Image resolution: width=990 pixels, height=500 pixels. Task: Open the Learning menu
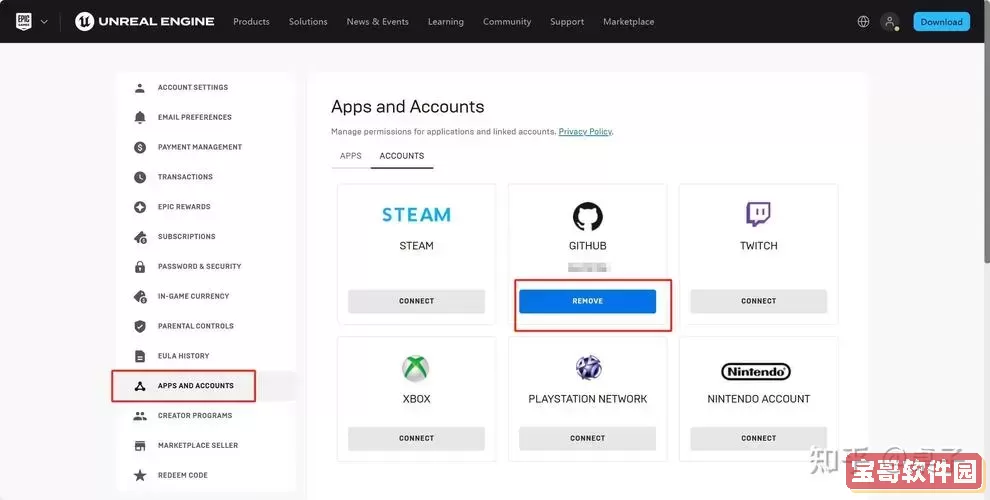pos(446,21)
